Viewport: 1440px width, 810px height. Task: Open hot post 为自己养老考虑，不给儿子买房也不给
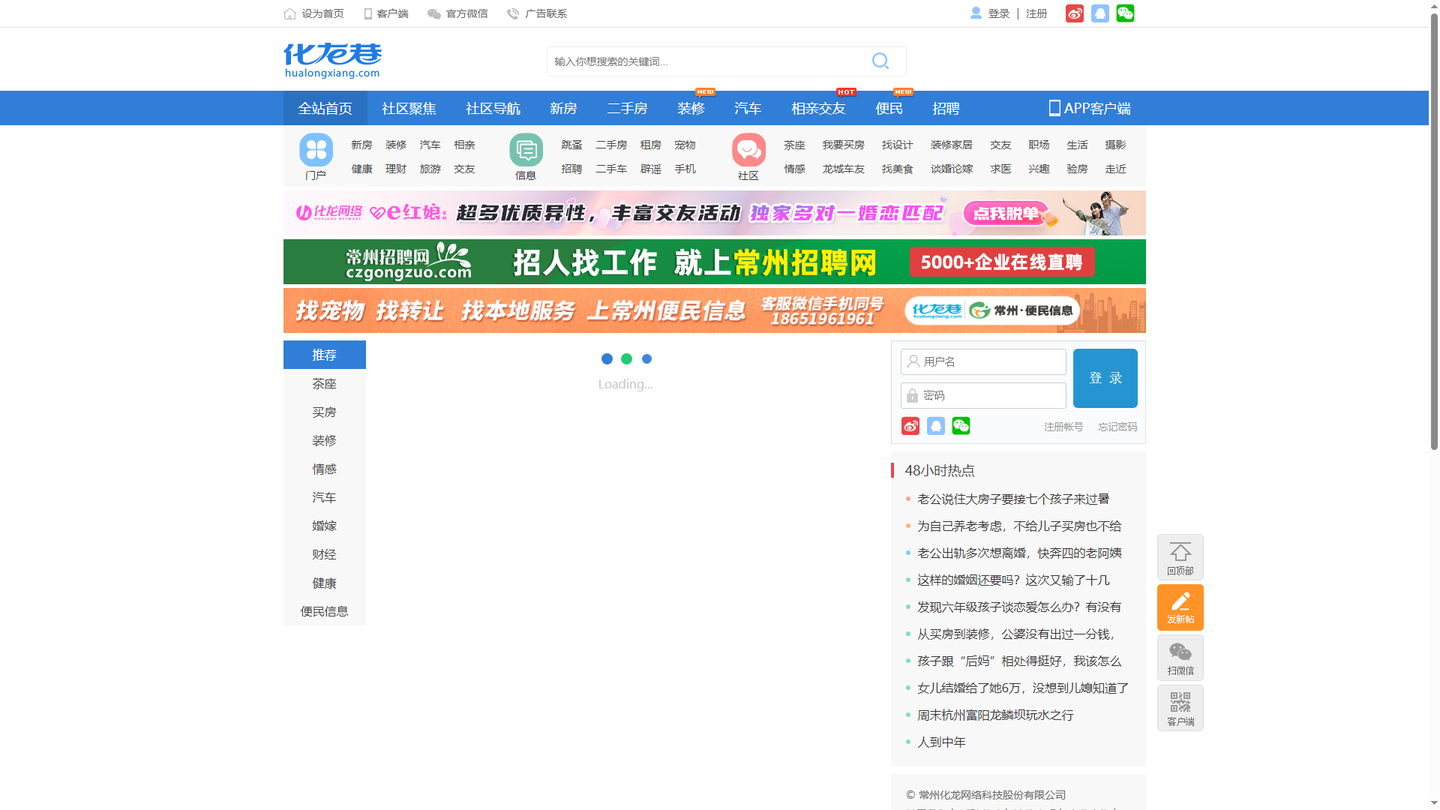coord(1019,526)
